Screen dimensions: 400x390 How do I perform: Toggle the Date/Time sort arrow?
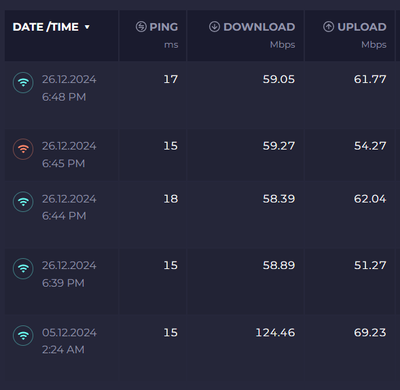(87, 27)
